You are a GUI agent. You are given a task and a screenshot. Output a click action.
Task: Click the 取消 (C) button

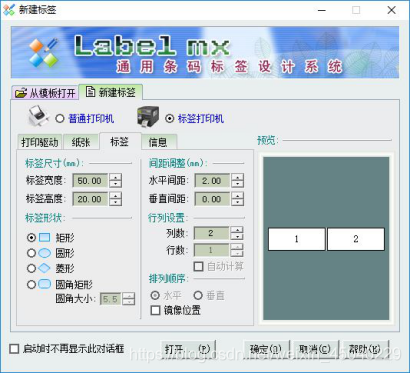[x=315, y=349]
